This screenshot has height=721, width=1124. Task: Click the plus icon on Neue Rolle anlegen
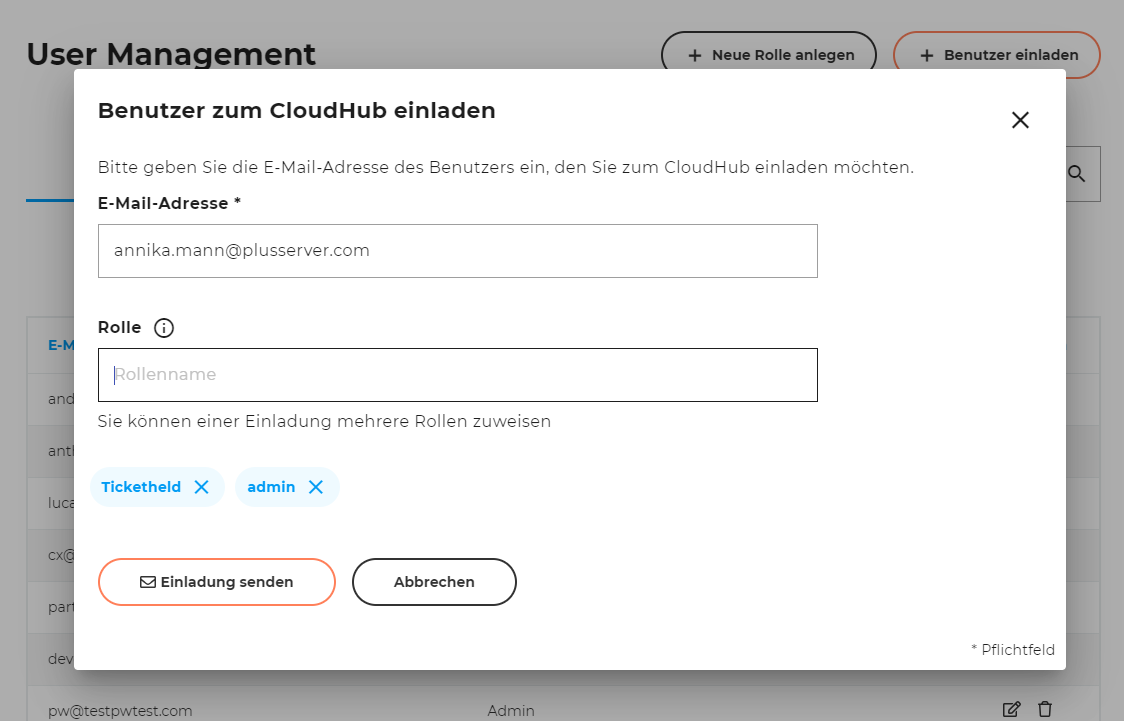click(695, 55)
